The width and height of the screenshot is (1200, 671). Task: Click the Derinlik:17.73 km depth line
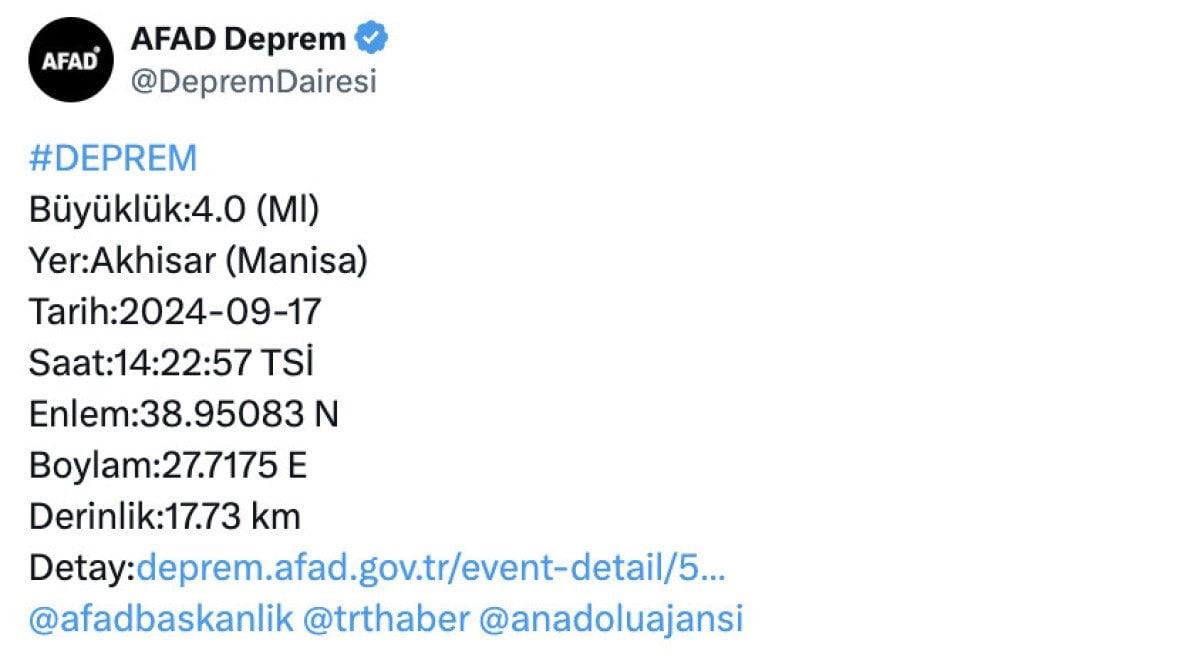(x=165, y=516)
